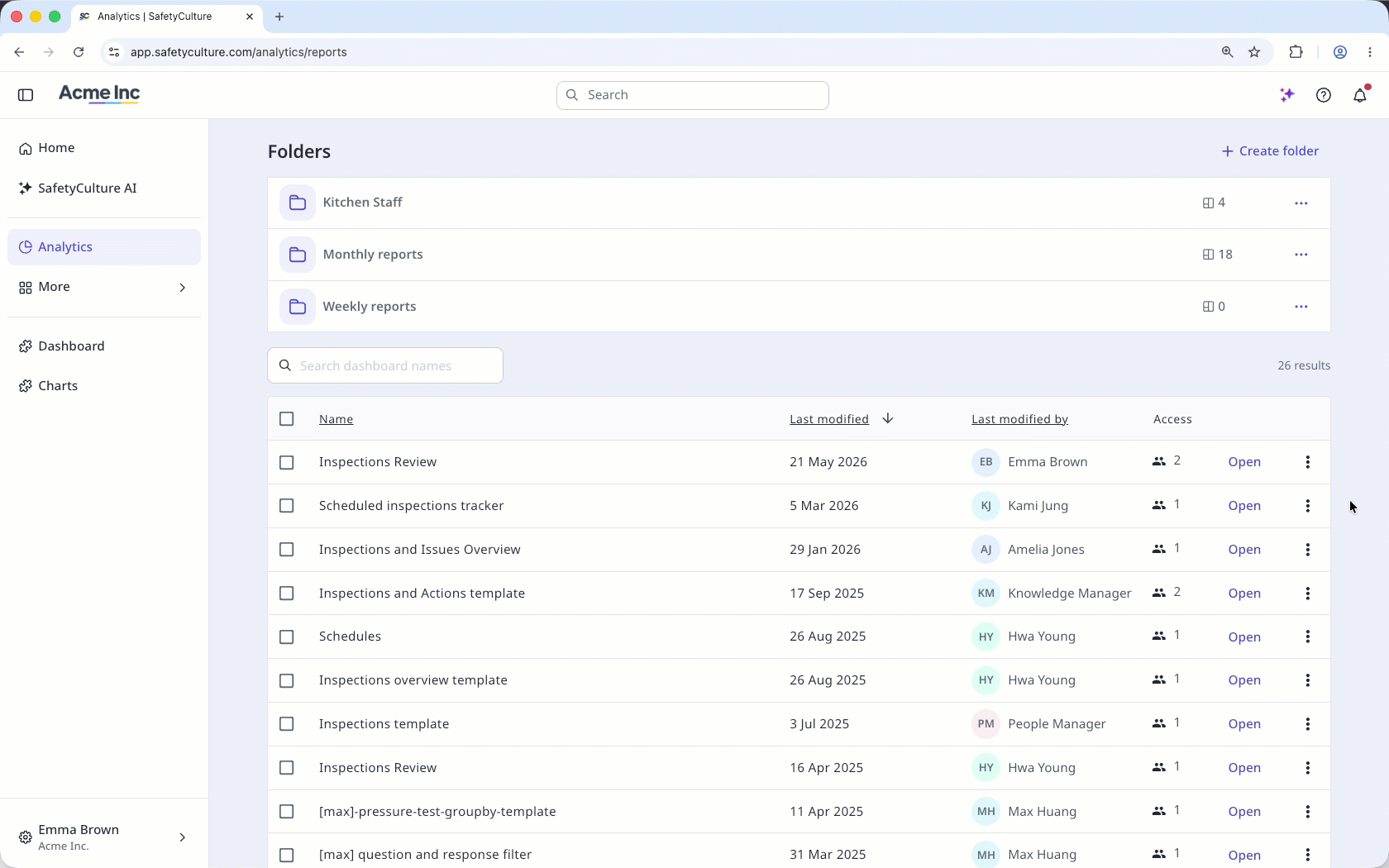Image resolution: width=1389 pixels, height=868 pixels.
Task: Expand the Emma Brown account chevron
Action: point(183,837)
